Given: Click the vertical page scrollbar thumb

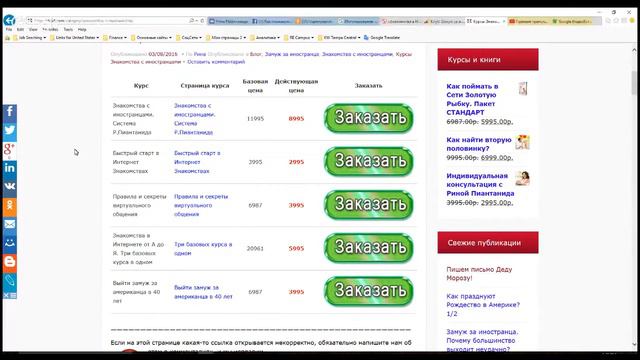Looking at the screenshot, I should click(x=634, y=83).
